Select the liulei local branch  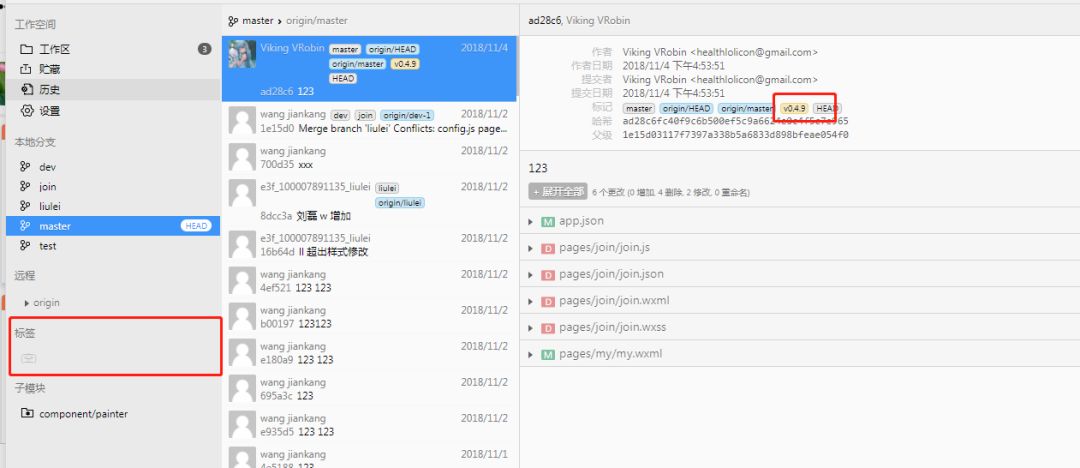coord(113,205)
